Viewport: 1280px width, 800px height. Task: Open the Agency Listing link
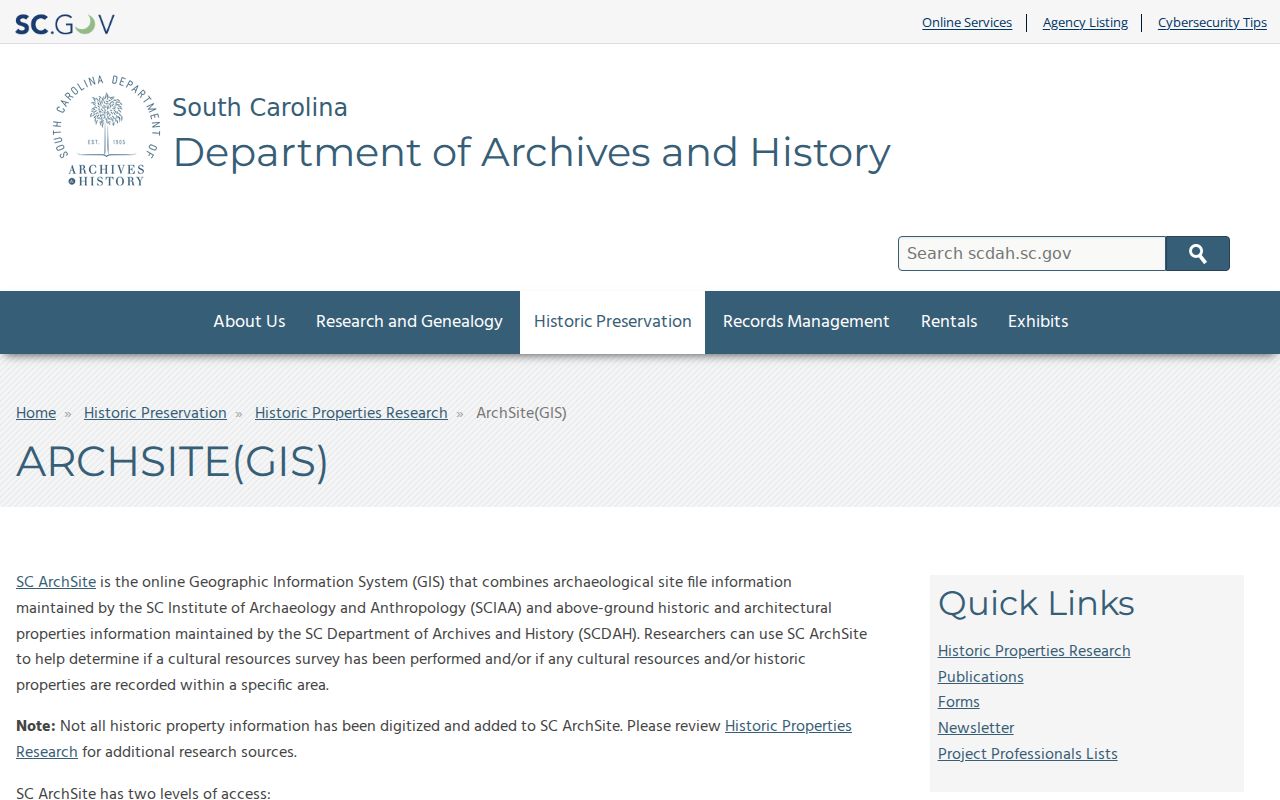click(1085, 22)
